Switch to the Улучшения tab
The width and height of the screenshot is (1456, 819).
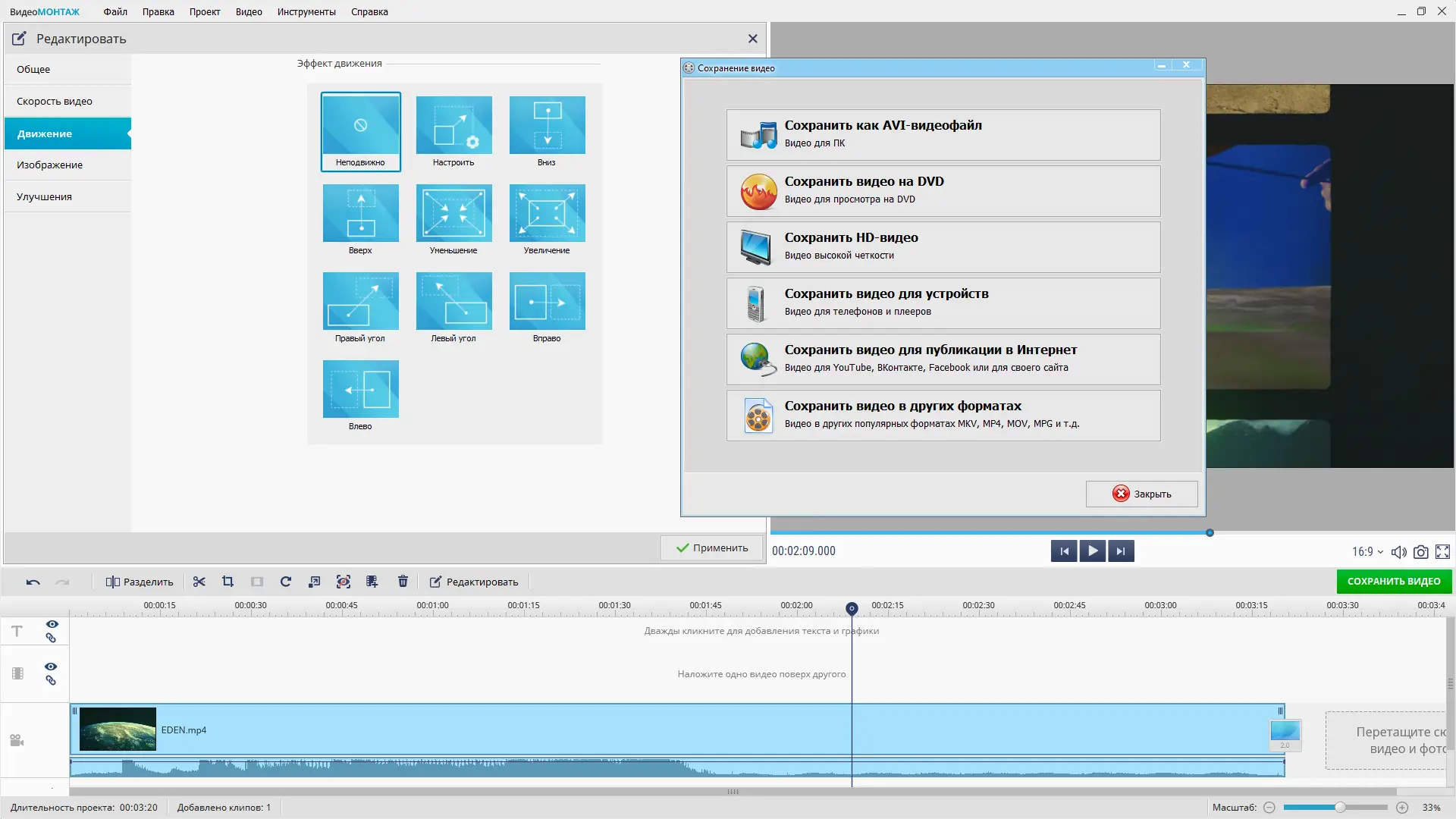click(x=44, y=196)
